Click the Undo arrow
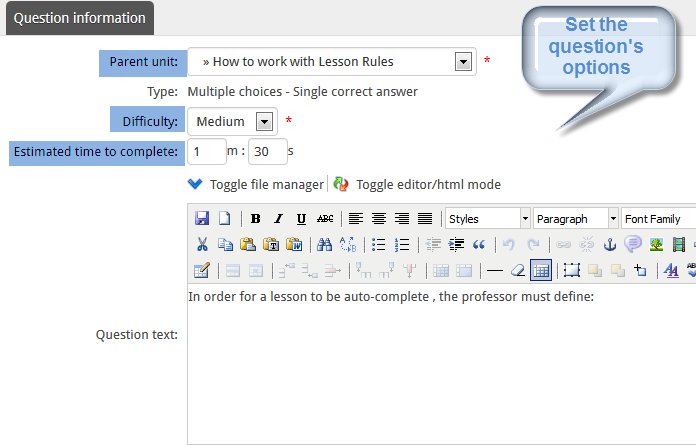 (x=509, y=244)
